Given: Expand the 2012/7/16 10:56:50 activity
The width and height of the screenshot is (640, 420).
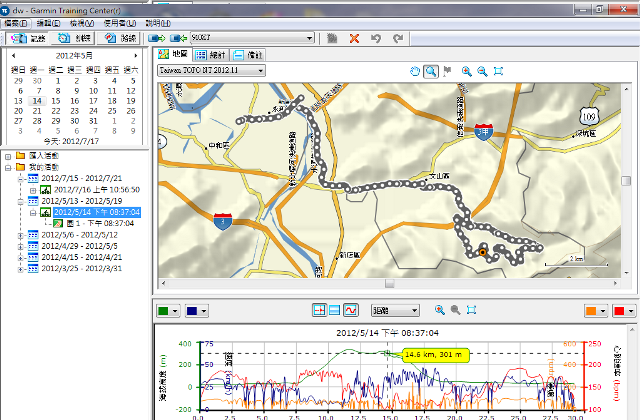Looking at the screenshot, I should (33, 190).
